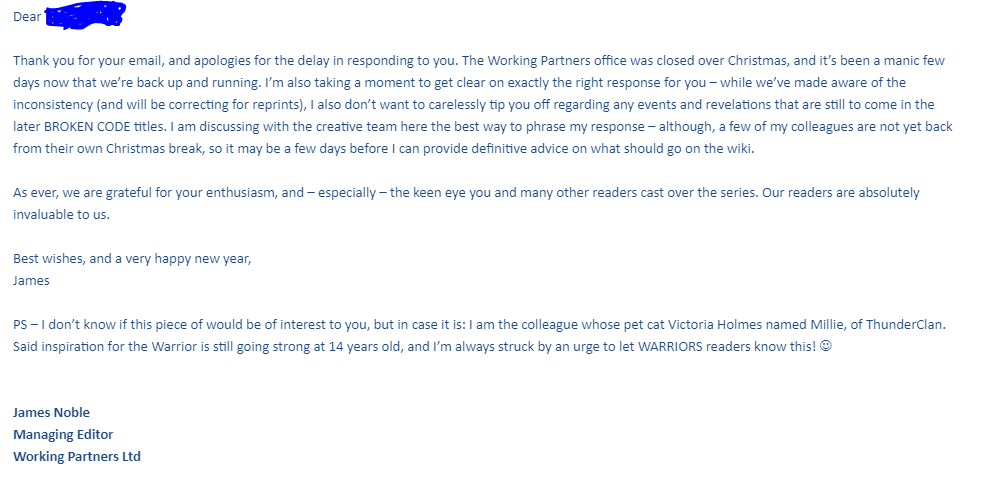
Task: Click the "BROKEN CODE" text in the first paragraph
Action: tap(83, 126)
